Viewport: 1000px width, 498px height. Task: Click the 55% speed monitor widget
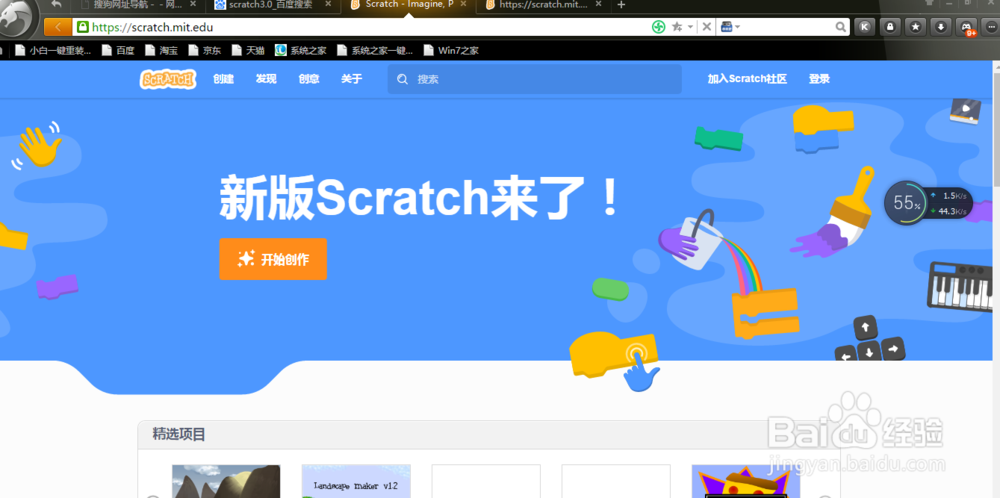click(929, 203)
